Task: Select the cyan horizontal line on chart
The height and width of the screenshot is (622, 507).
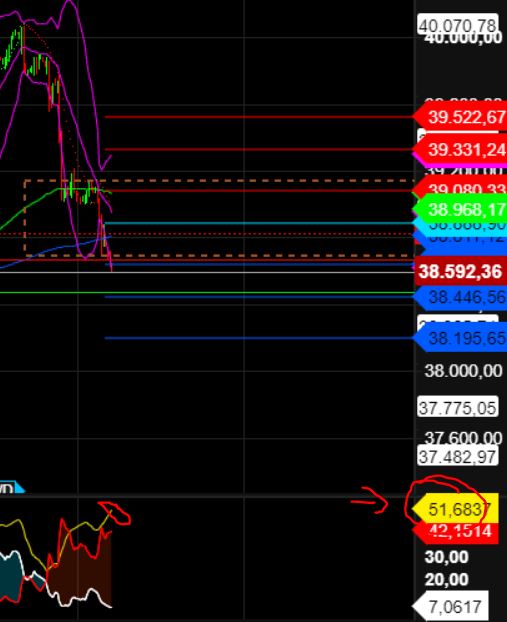Action: 258,223
